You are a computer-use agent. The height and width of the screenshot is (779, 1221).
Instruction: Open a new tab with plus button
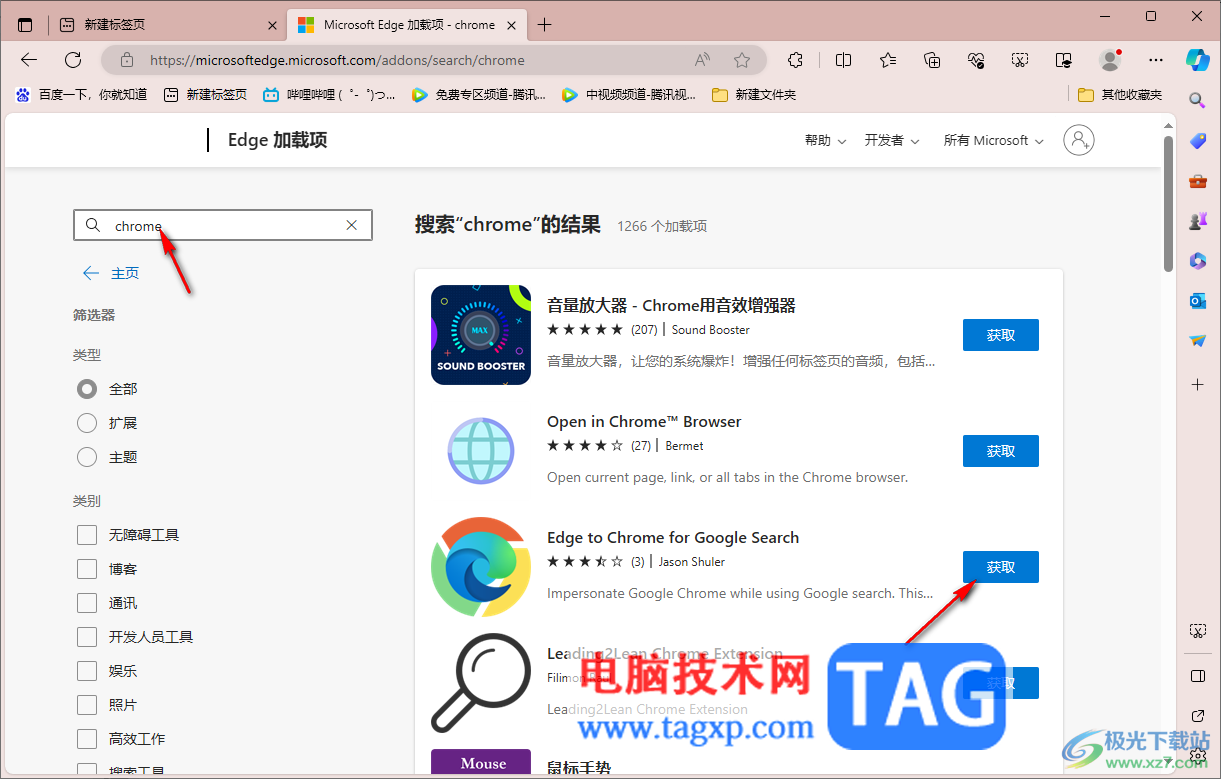coord(544,25)
